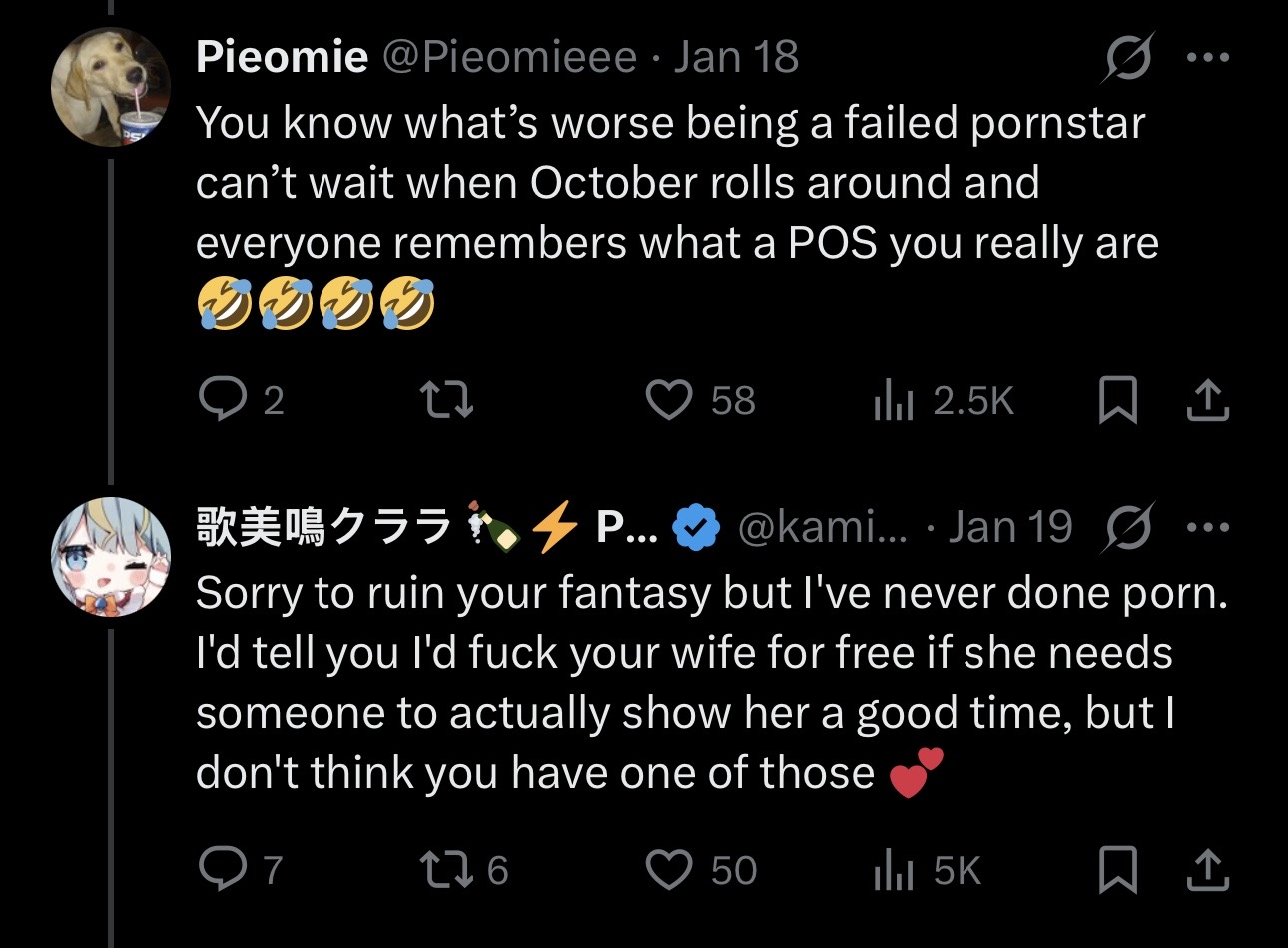Share the Jan 19 reply

click(1207, 870)
